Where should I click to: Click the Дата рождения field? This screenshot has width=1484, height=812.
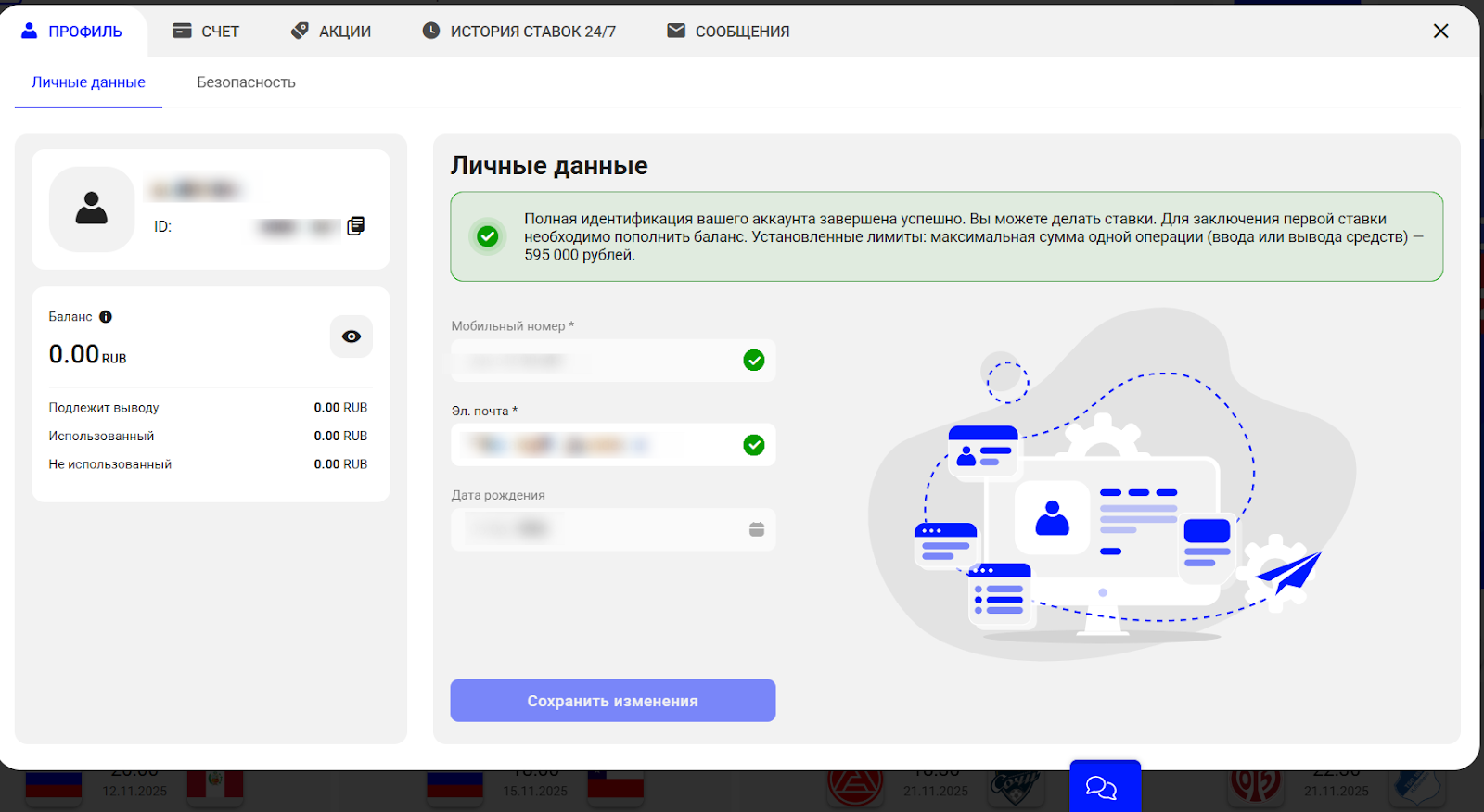[x=613, y=529]
